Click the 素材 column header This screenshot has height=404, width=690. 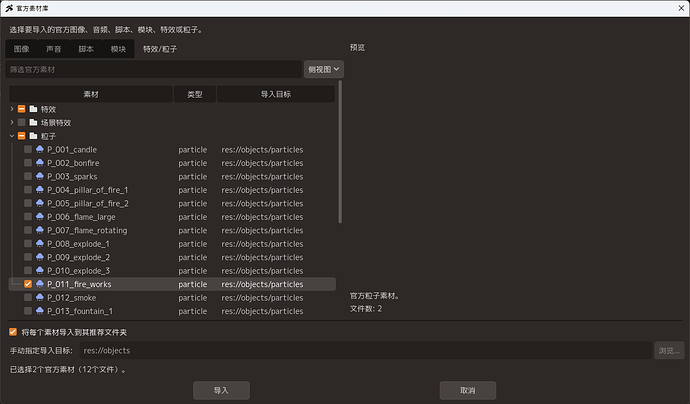coord(91,94)
